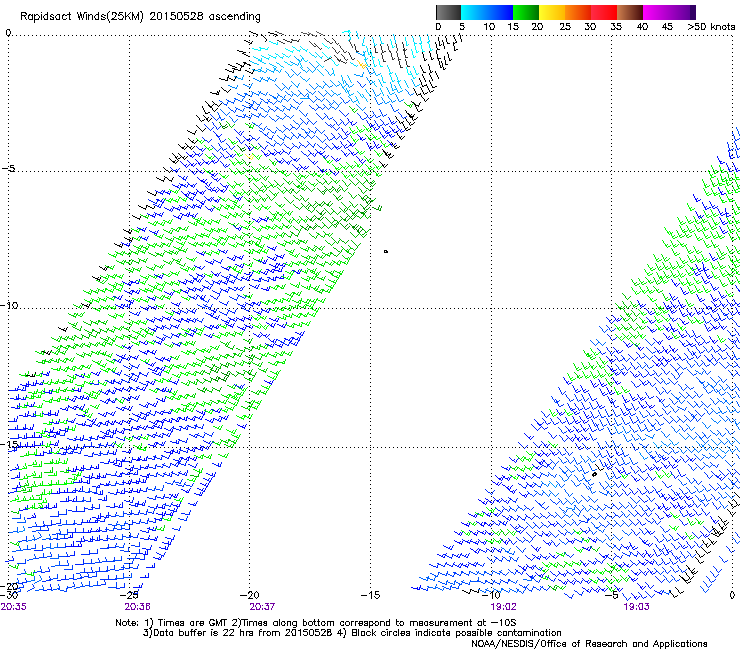Click the purple time label "20:35"
This screenshot has height=650, width=740.
pos(14,607)
